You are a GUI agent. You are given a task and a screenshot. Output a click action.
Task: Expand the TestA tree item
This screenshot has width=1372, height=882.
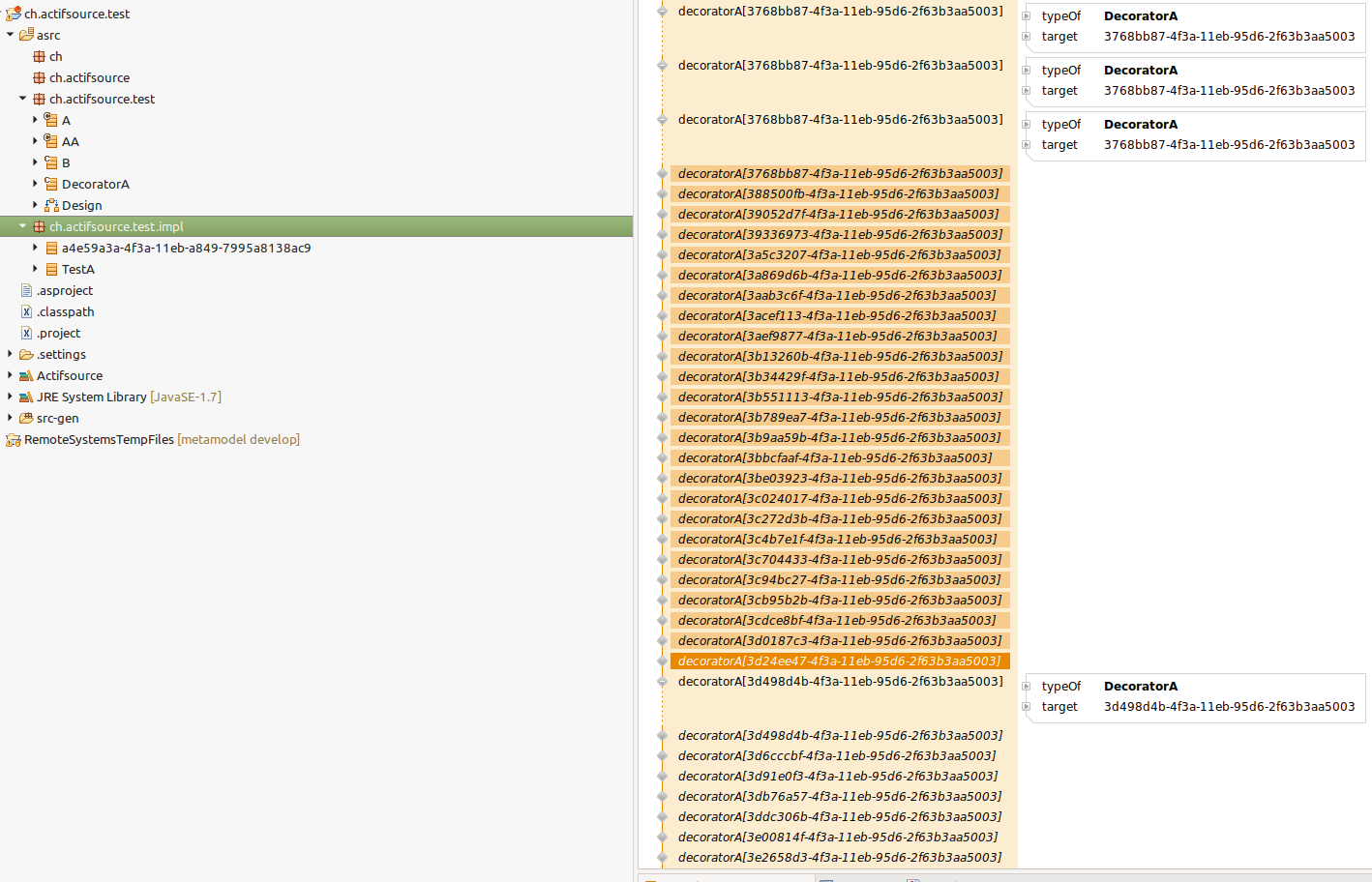(x=37, y=269)
